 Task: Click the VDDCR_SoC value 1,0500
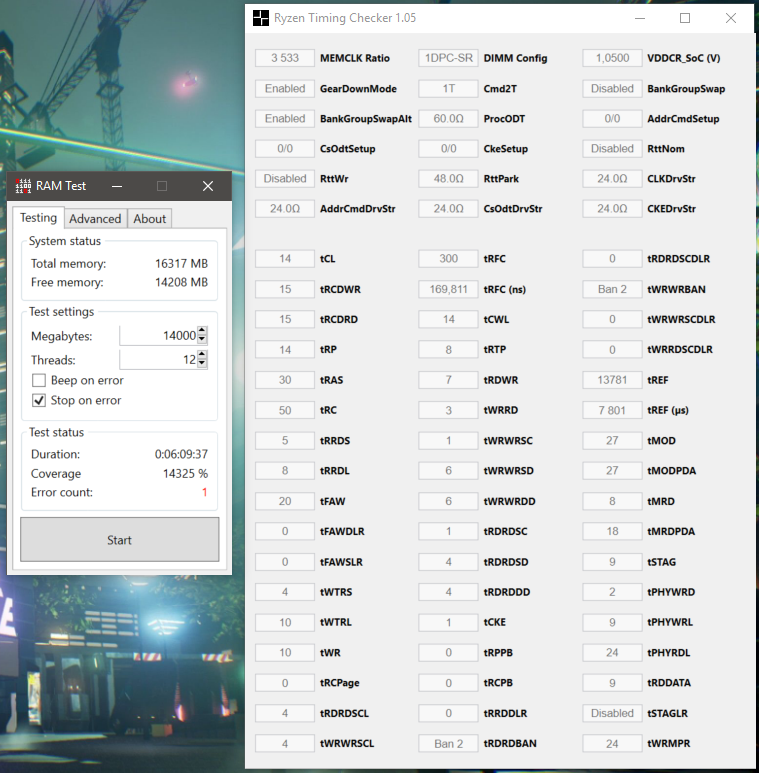(612, 58)
